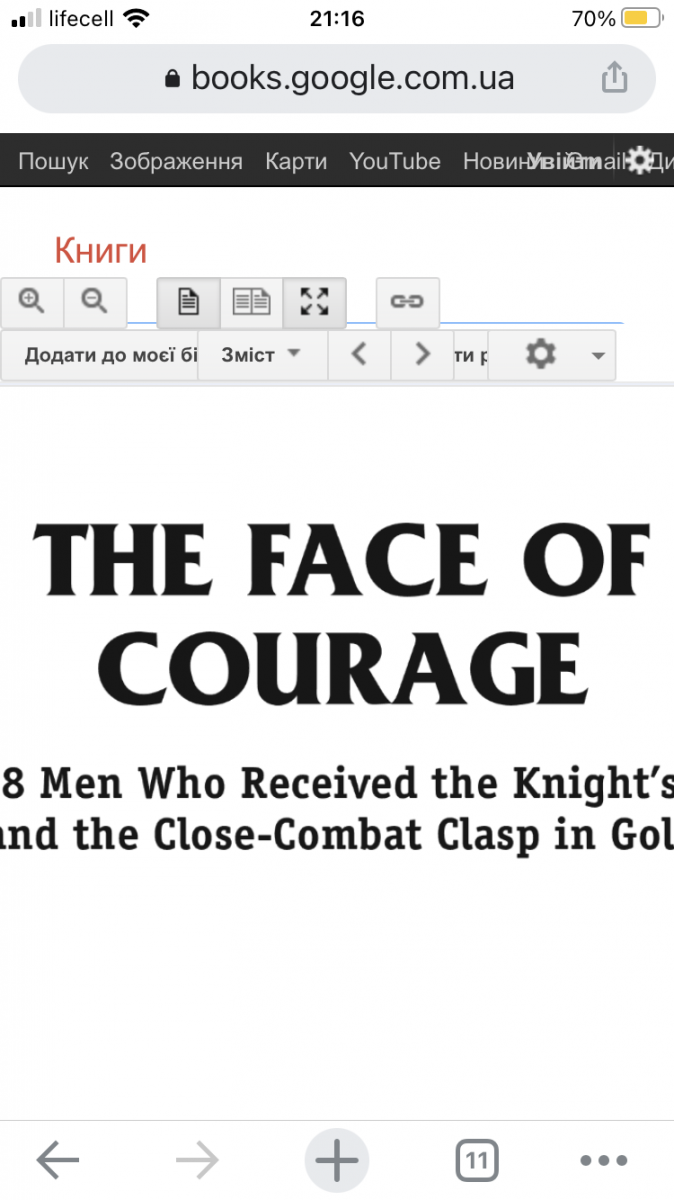The width and height of the screenshot is (674, 1200).
Task: Open book settings gear dropdown
Action: [x=552, y=355]
